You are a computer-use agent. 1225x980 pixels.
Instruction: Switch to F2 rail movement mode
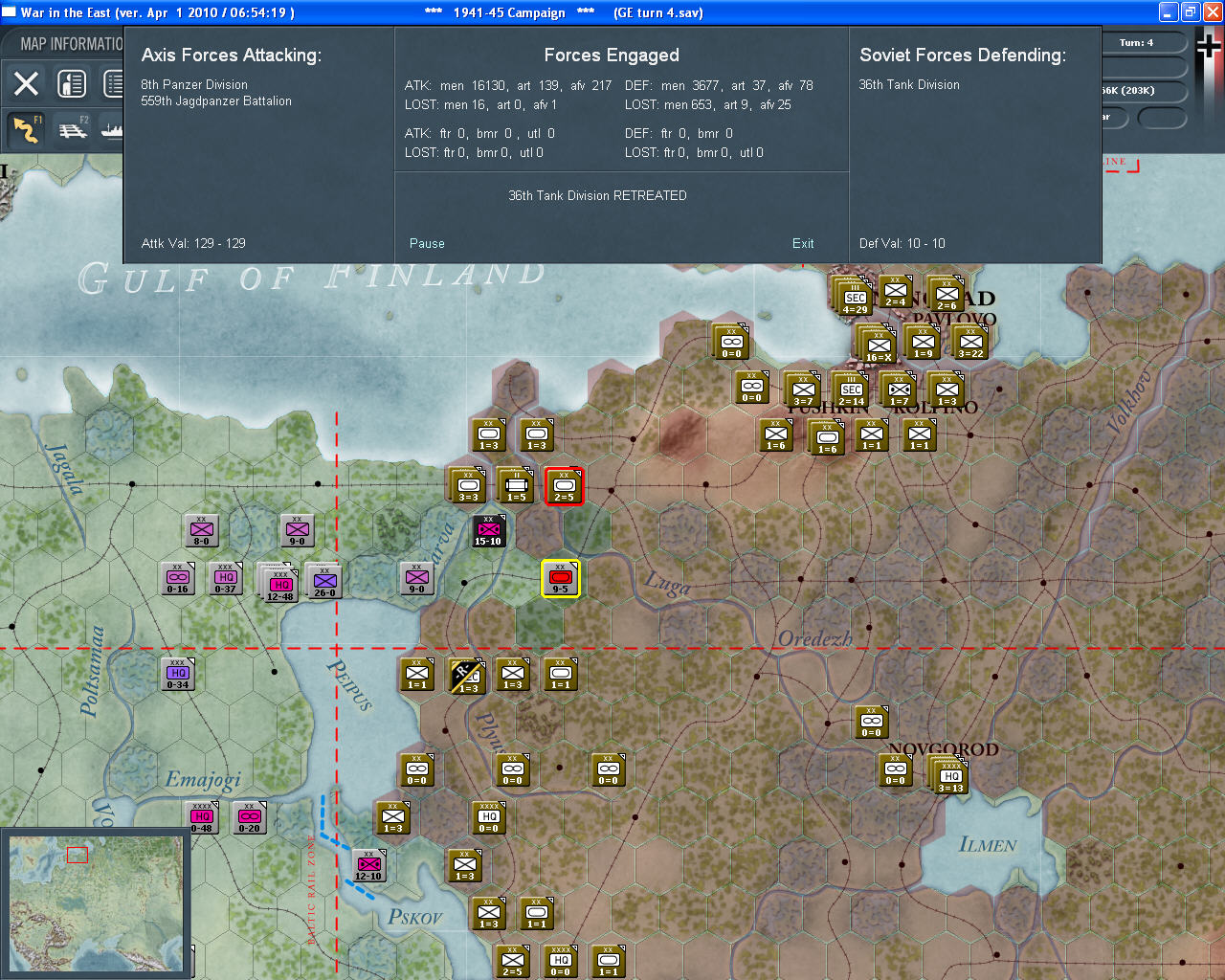[x=74, y=128]
